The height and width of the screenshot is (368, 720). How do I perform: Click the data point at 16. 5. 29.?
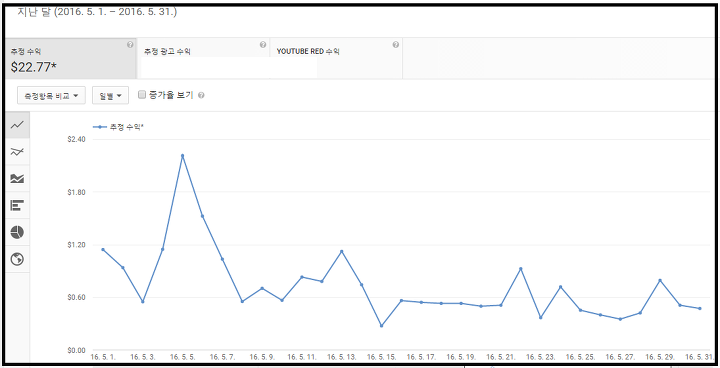pyautogui.click(x=660, y=280)
